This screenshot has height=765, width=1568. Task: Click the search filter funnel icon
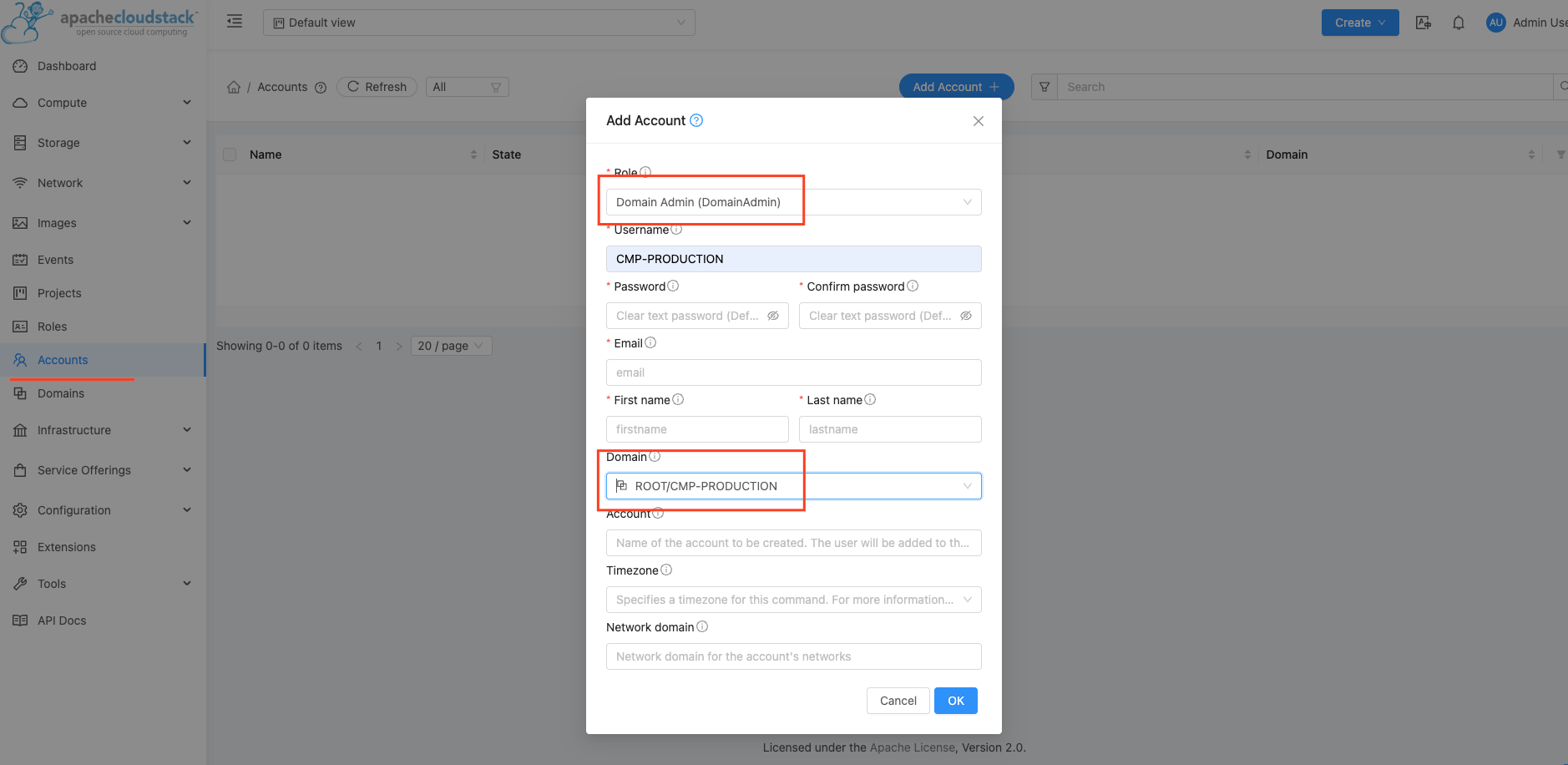pyautogui.click(x=1044, y=87)
